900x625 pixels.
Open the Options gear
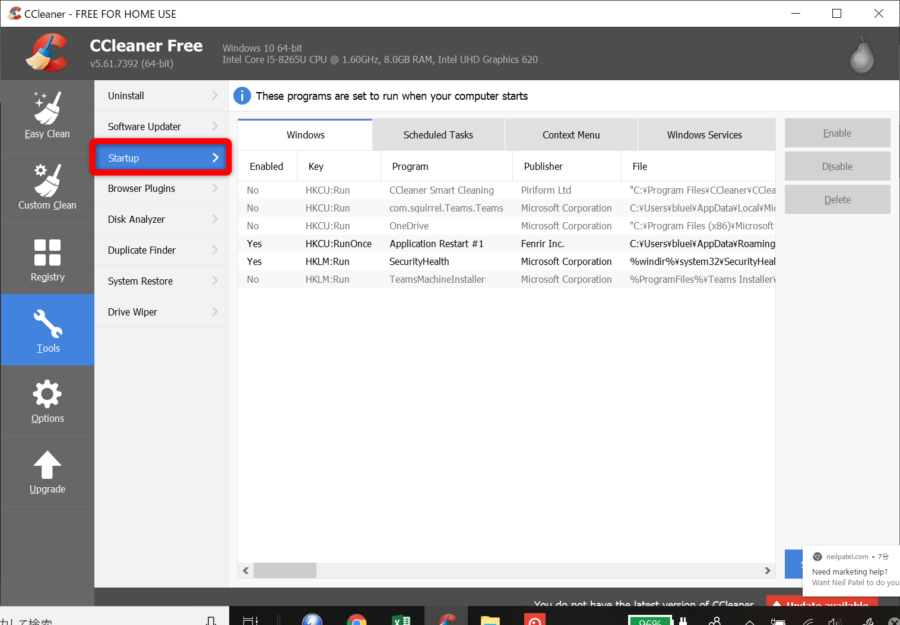[x=47, y=394]
